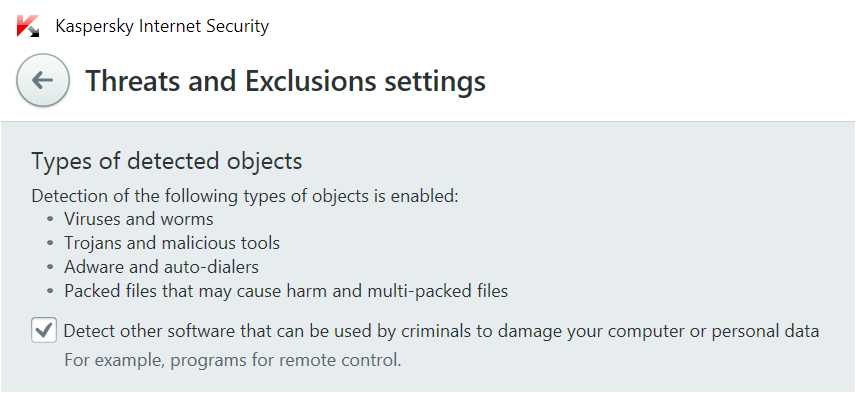Click the Kaspersky red K logo icon
This screenshot has width=856, height=393.
tap(28, 26)
